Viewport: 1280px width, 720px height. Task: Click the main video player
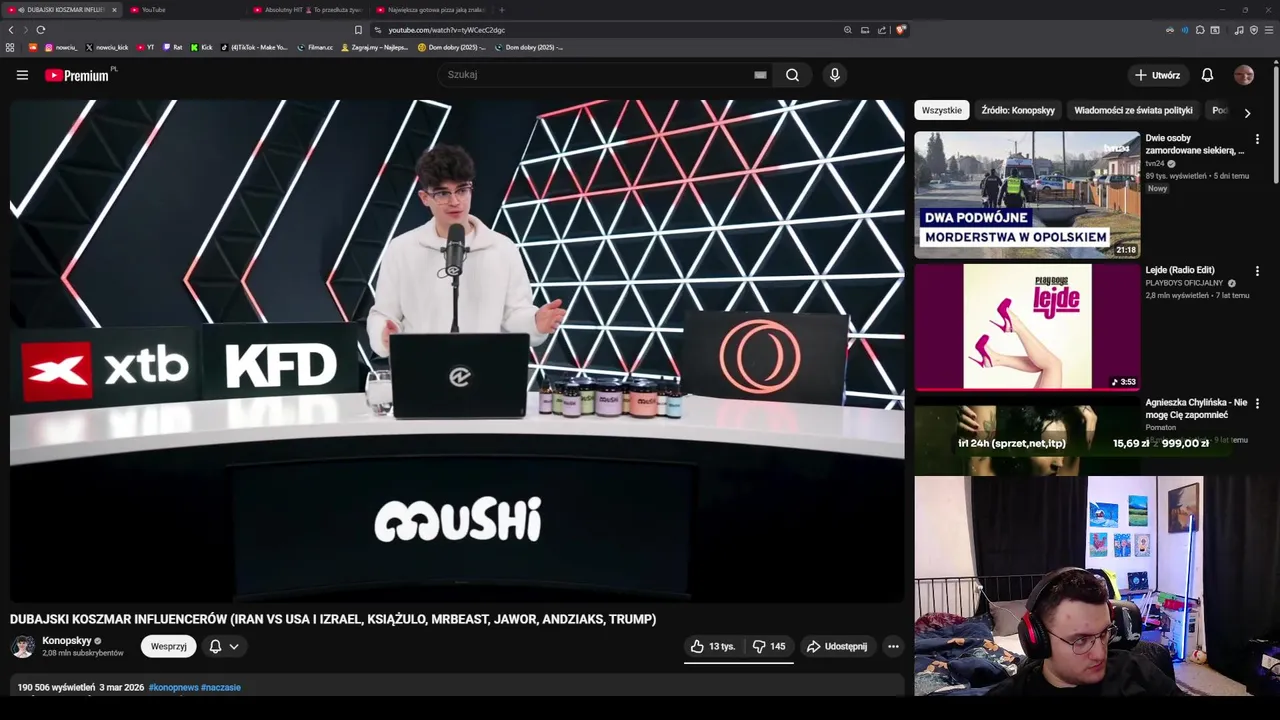click(457, 351)
